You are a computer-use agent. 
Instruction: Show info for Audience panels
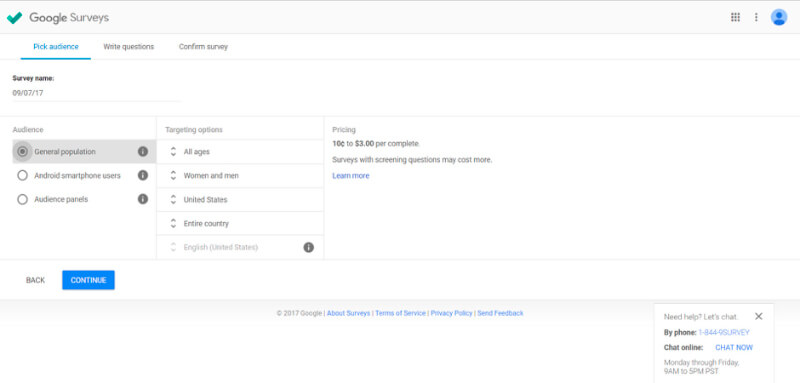(143, 199)
